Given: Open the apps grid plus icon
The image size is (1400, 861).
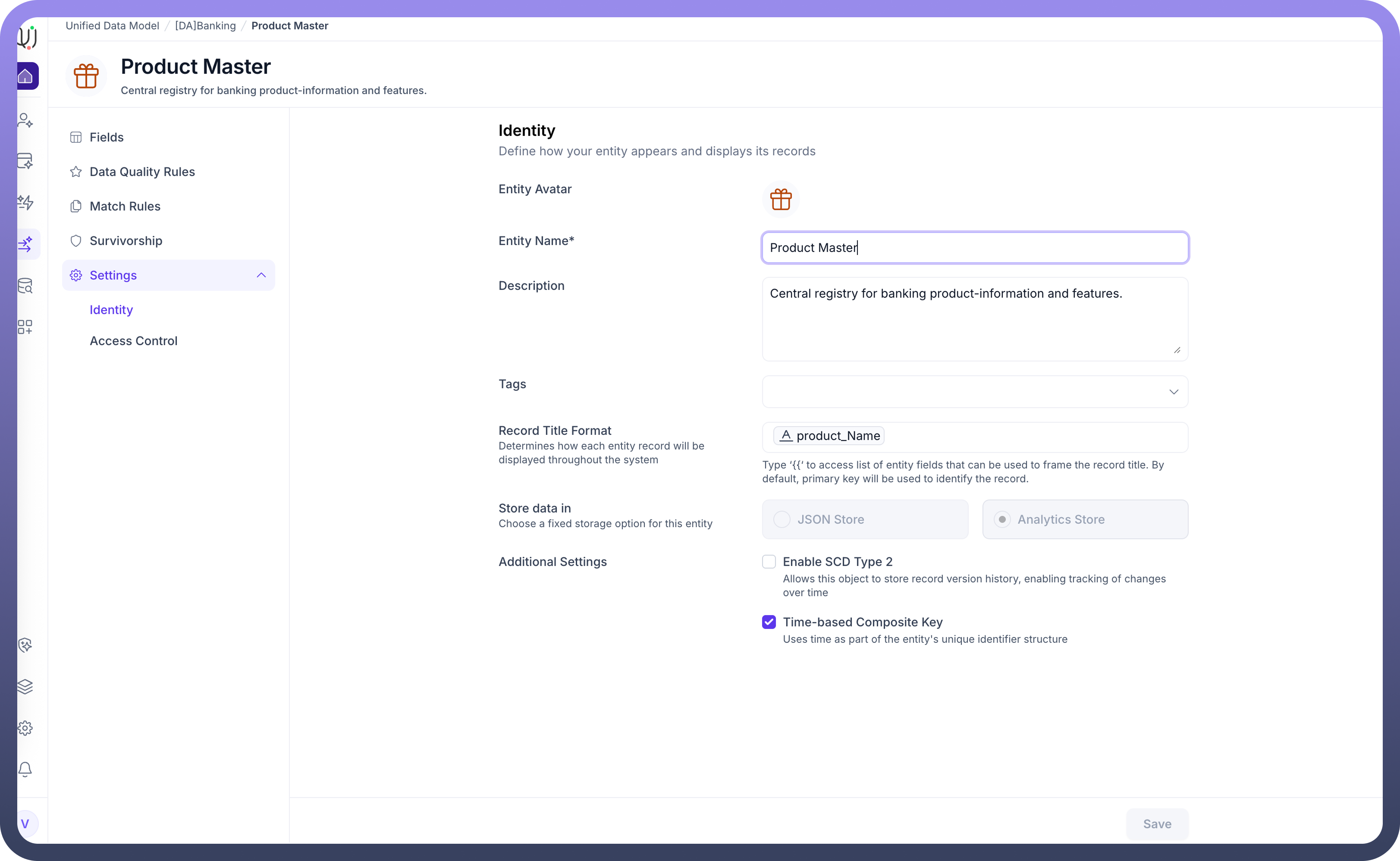Looking at the screenshot, I should pyautogui.click(x=25, y=327).
